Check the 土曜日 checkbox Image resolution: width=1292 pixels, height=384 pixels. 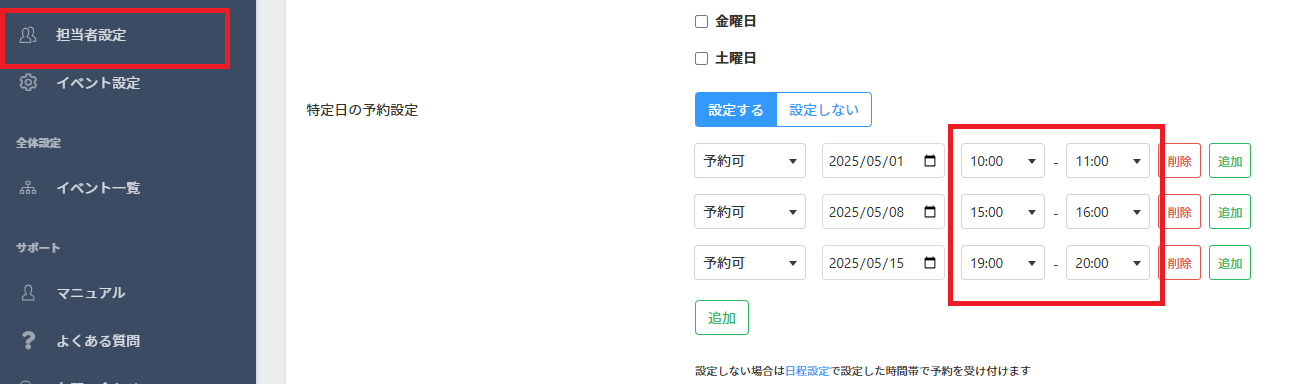tap(701, 58)
